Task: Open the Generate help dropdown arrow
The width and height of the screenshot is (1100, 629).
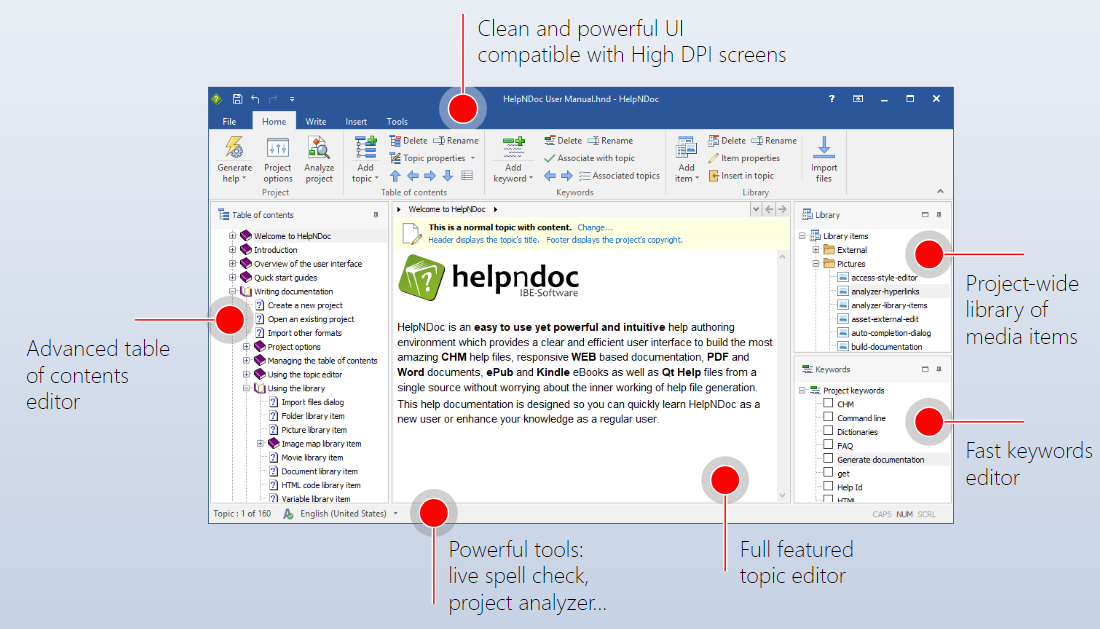Action: 244,180
